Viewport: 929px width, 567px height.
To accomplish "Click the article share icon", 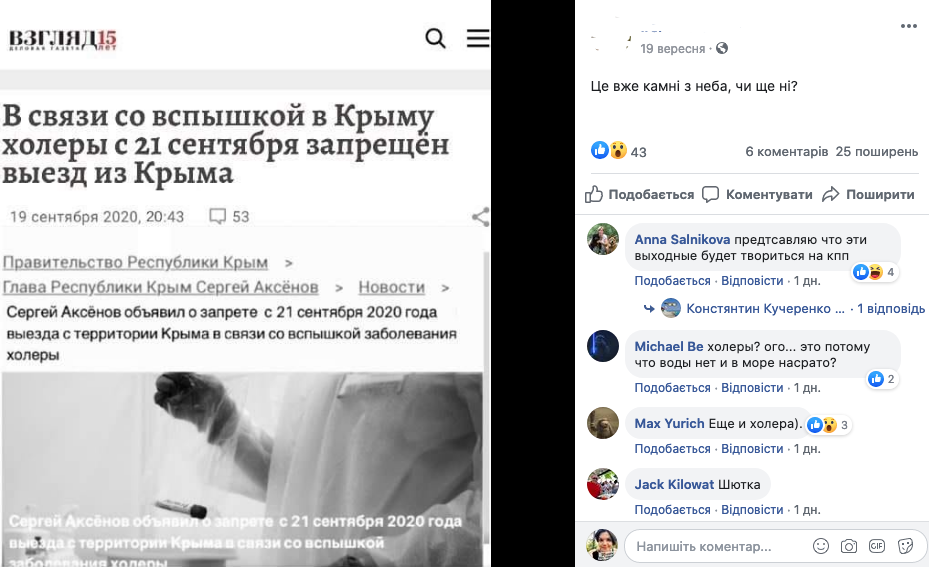I will pos(480,217).
